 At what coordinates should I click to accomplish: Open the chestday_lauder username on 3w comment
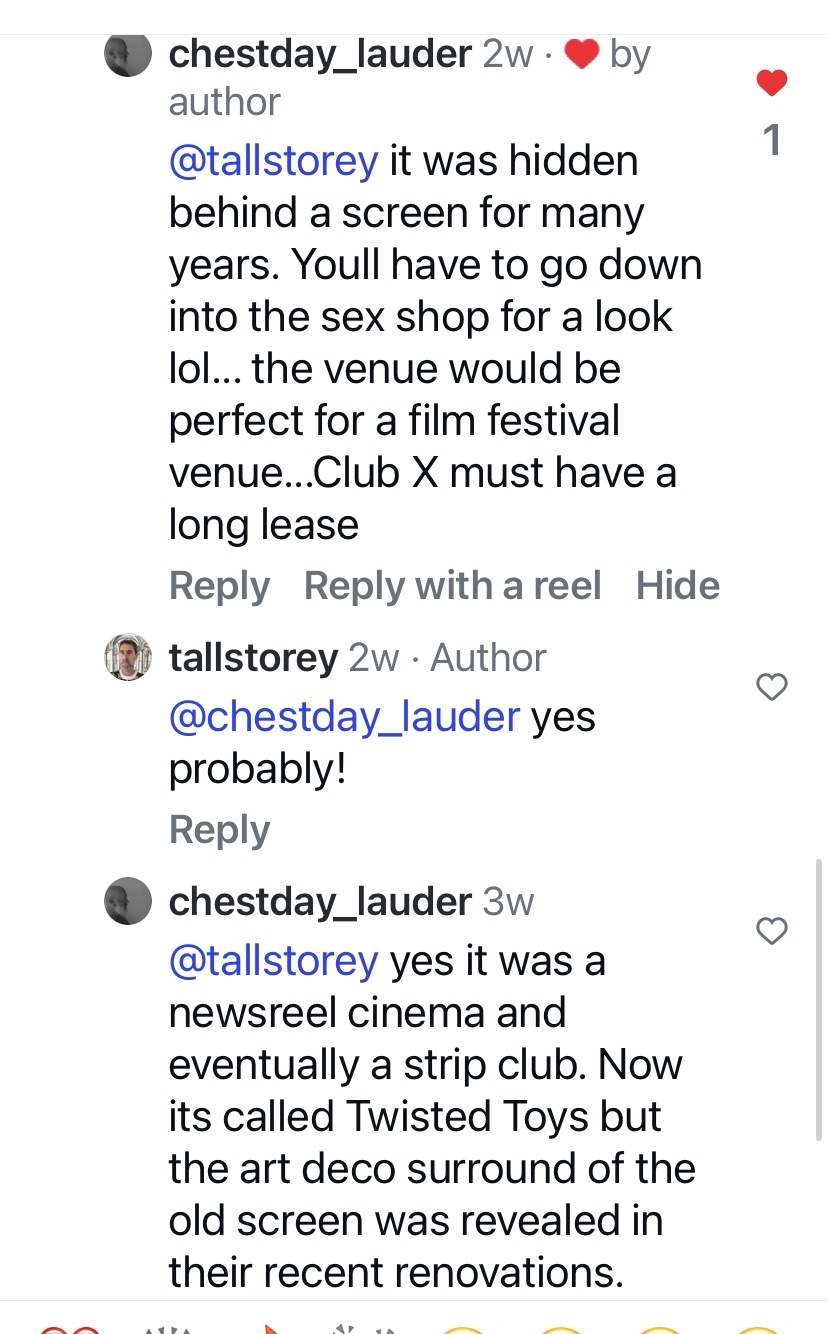[x=320, y=902]
